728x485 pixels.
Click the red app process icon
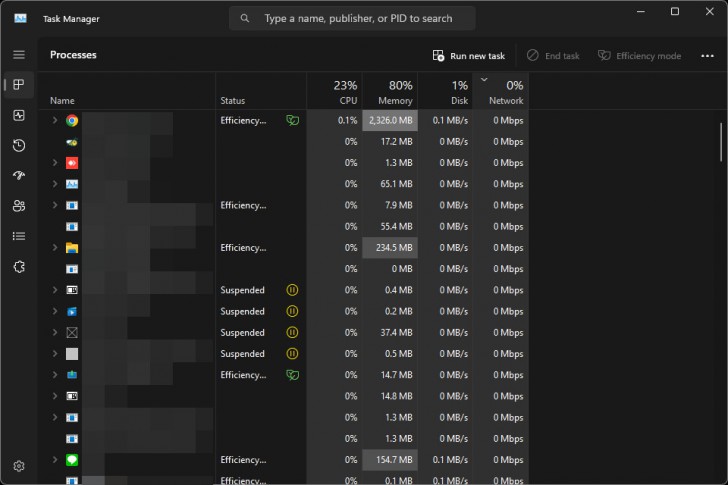[x=72, y=163]
